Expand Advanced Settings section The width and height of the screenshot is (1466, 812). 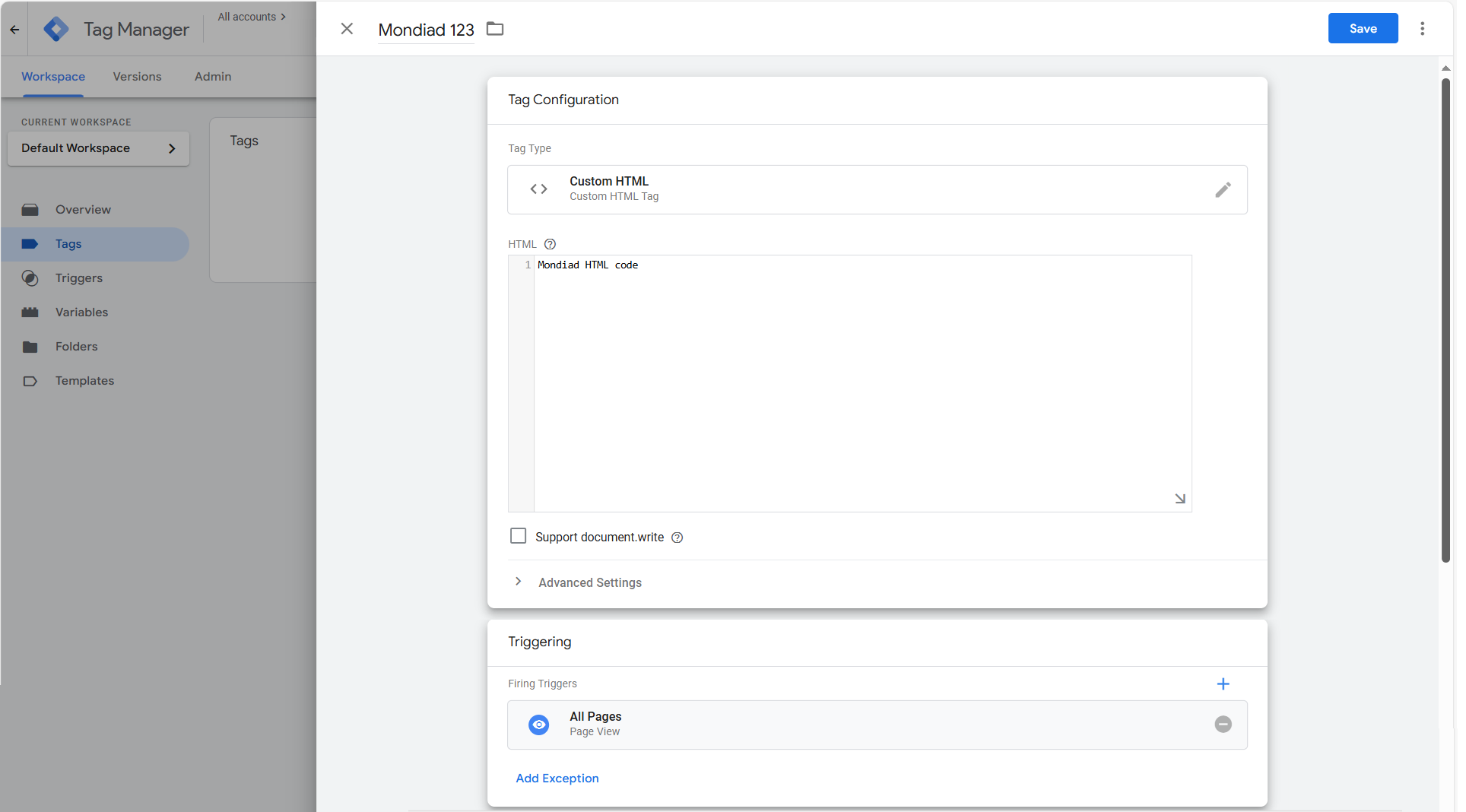pos(589,582)
